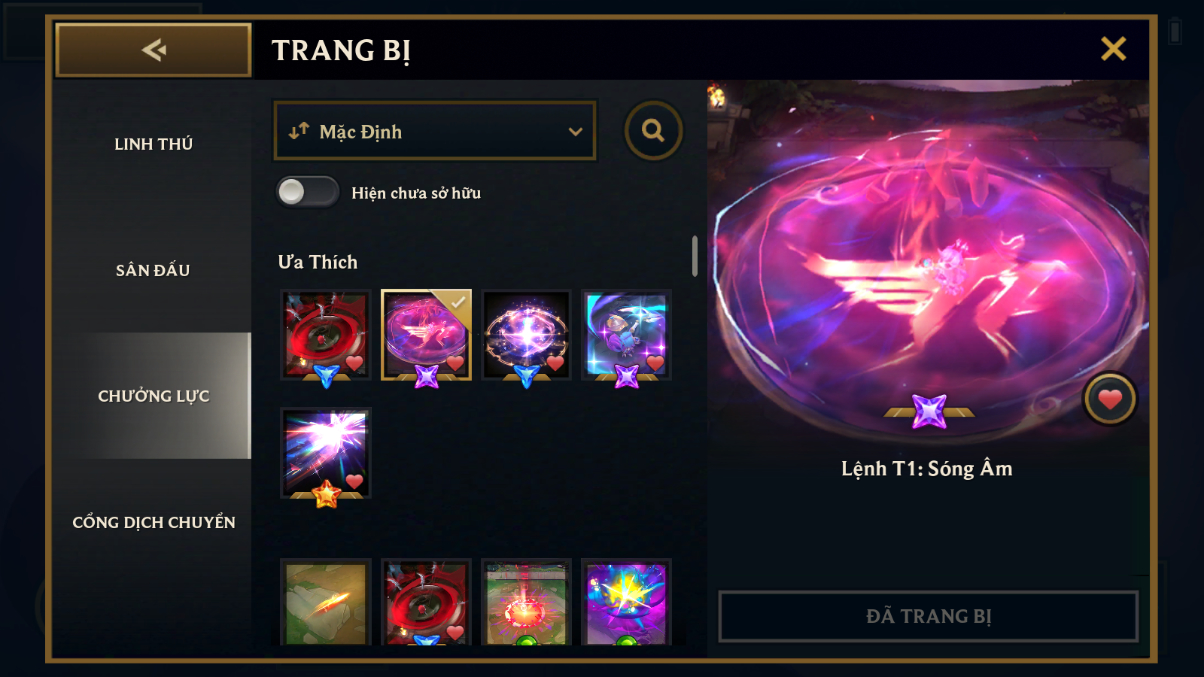Click the Đã Trang Bị button
The height and width of the screenshot is (677, 1204).
[928, 616]
